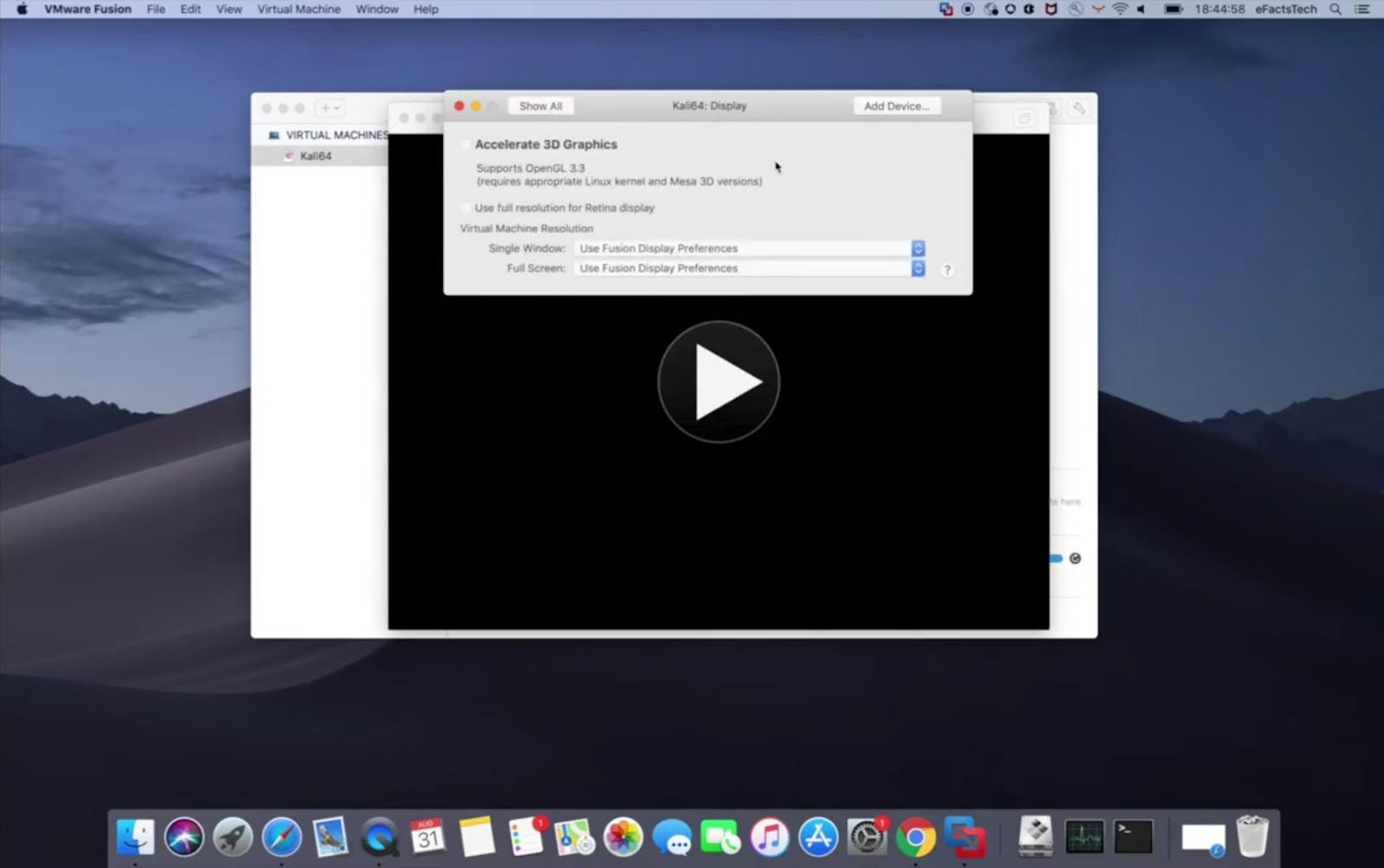Image resolution: width=1384 pixels, height=868 pixels.
Task: Open QuickTime Player from the dock
Action: click(380, 837)
